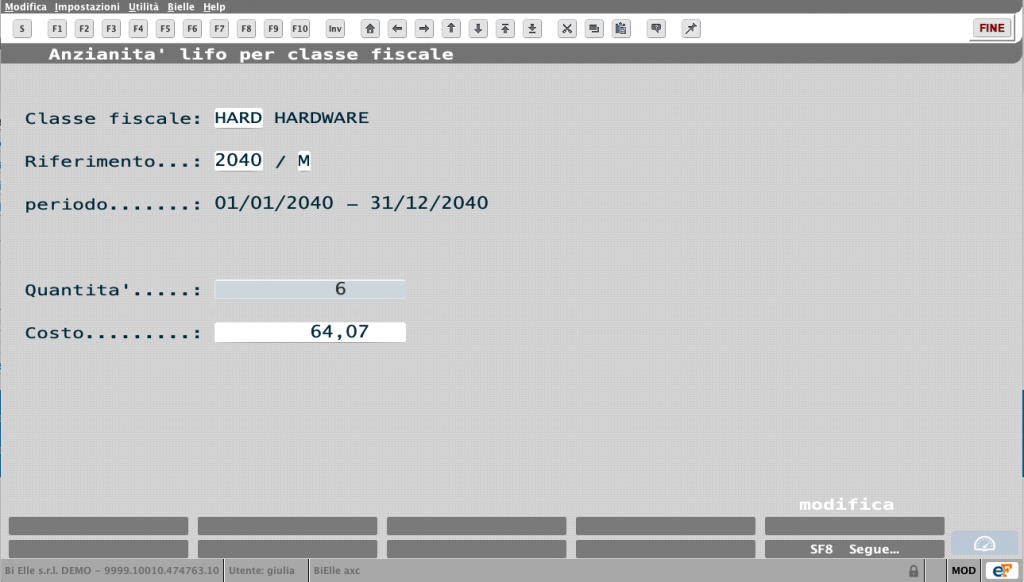
Task: Click the down-arrow-with-bottom-bar toolbar icon
Action: click(x=532, y=29)
